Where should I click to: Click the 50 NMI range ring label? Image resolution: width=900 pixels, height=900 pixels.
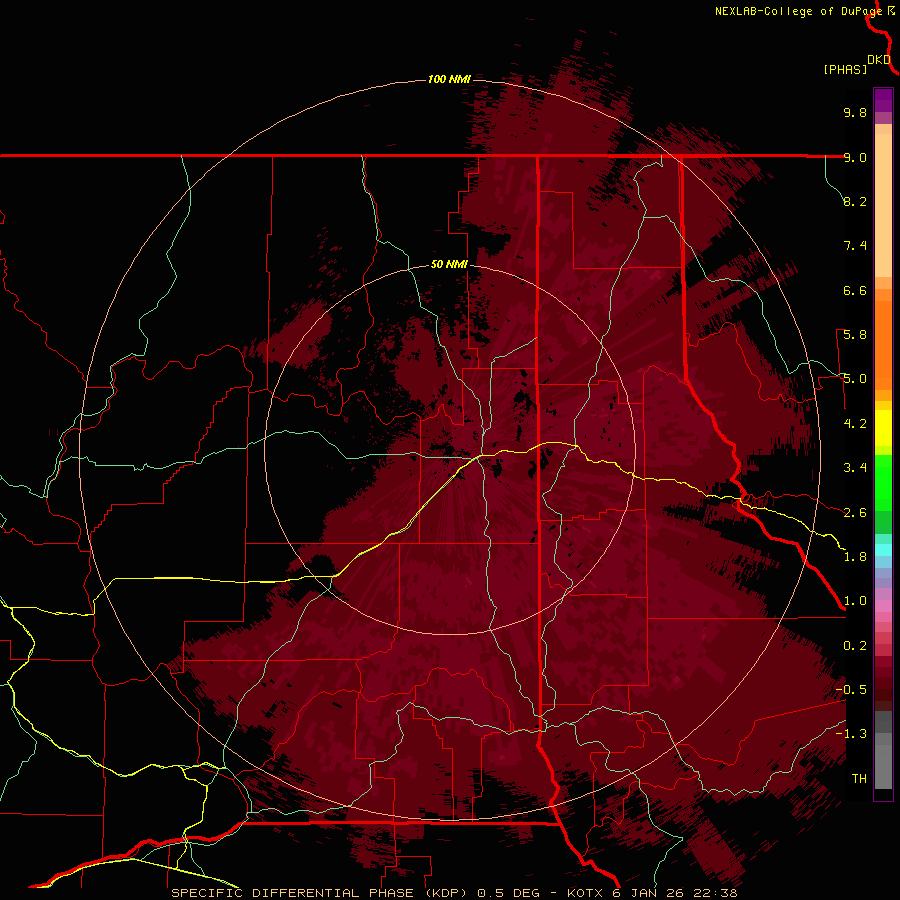tap(449, 264)
